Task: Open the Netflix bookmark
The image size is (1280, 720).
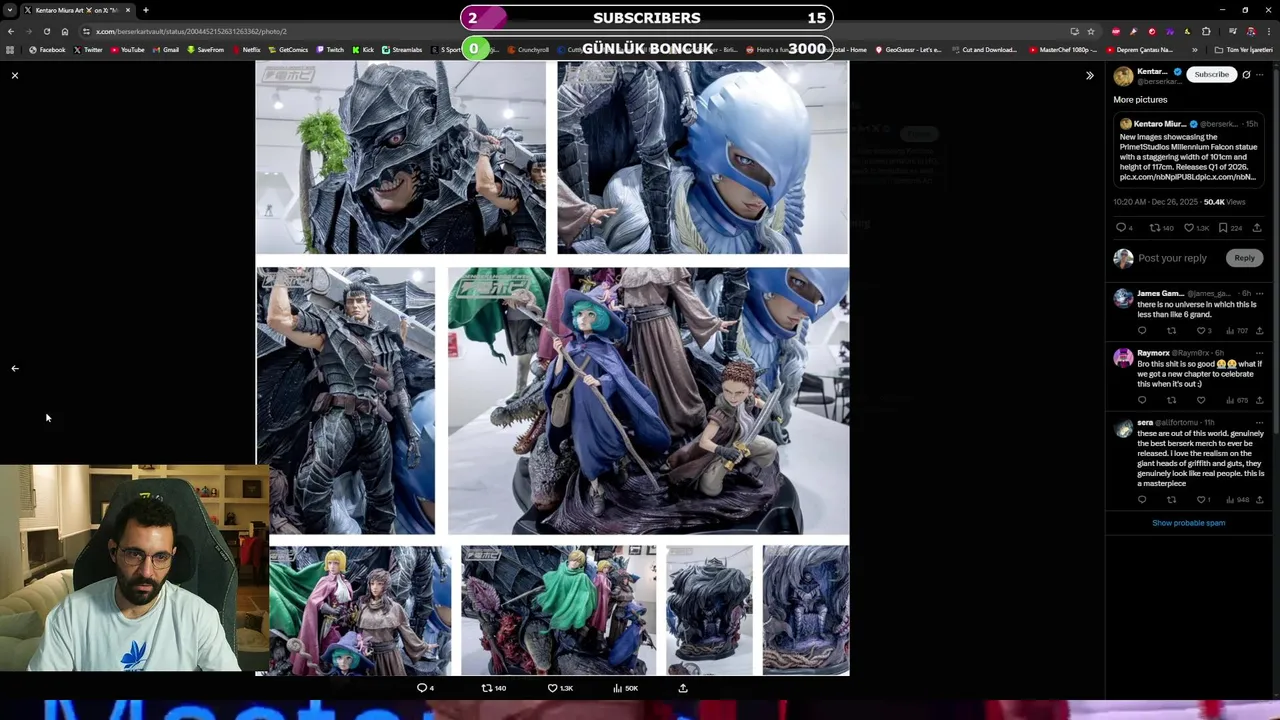Action: [x=246, y=50]
